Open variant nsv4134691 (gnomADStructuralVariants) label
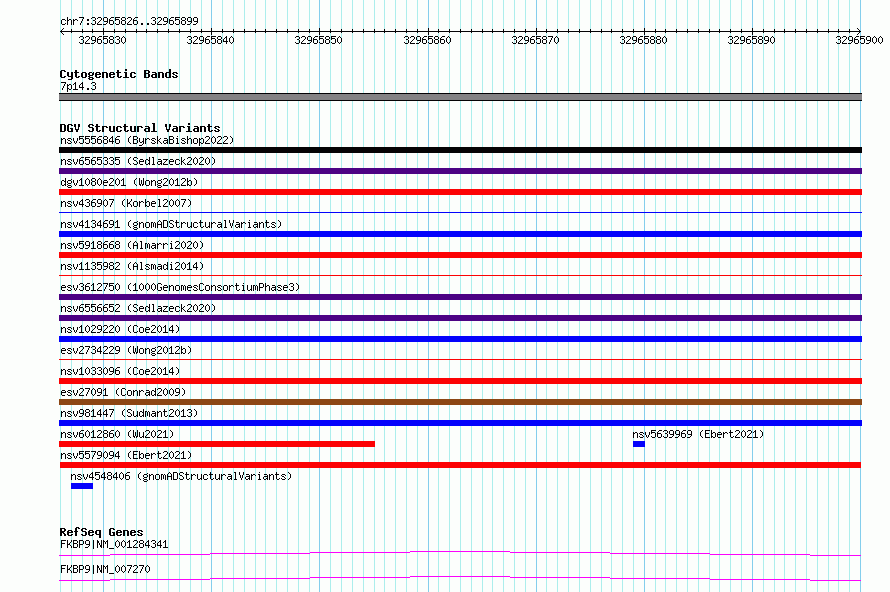 [x=171, y=224]
